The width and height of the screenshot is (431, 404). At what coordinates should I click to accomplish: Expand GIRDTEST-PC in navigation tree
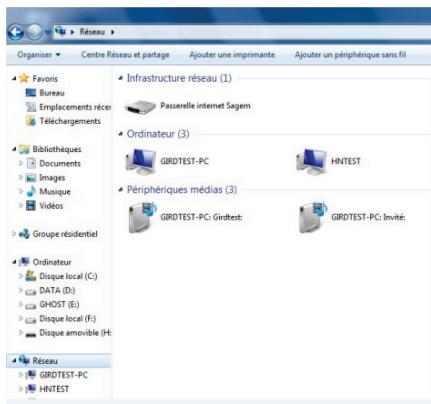tap(21, 375)
